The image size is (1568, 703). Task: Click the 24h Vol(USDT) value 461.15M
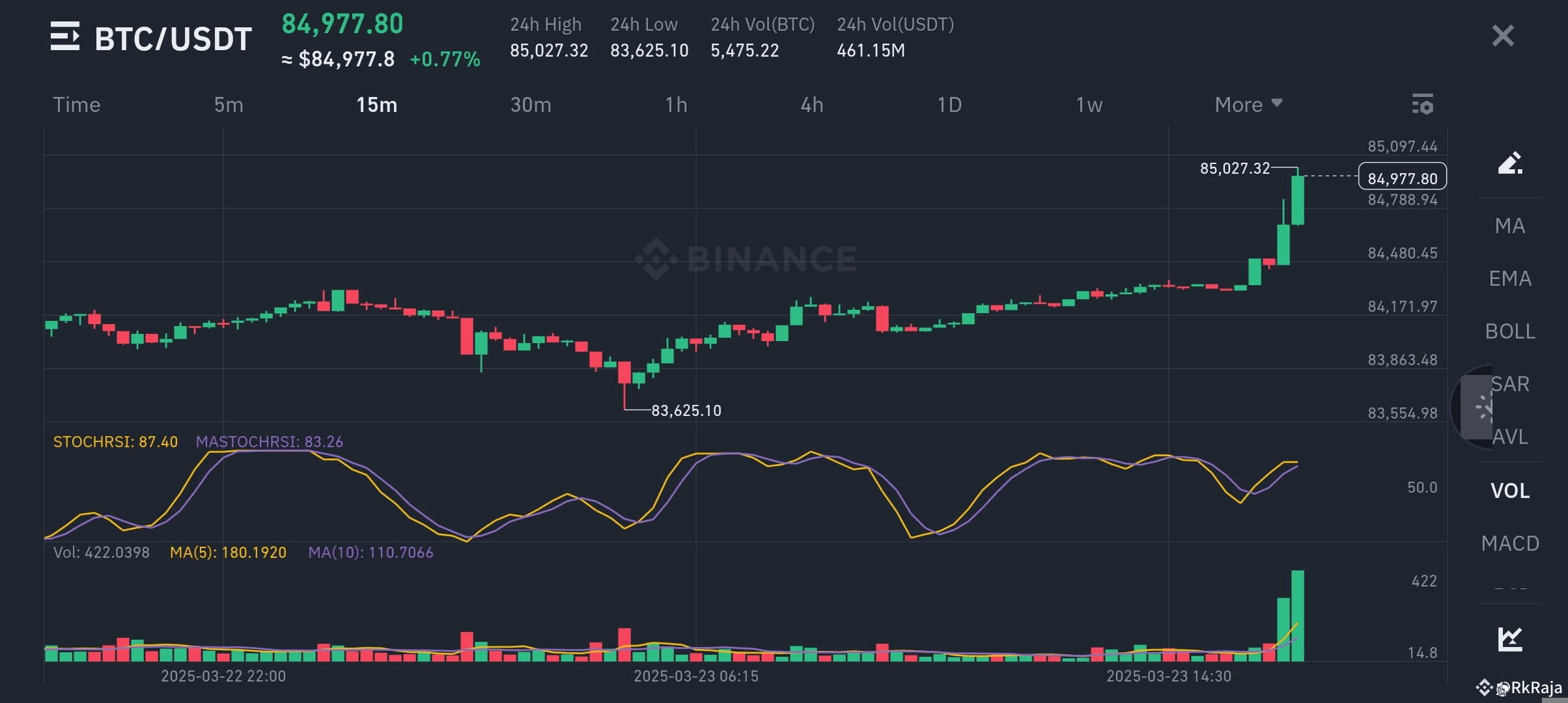tap(871, 50)
